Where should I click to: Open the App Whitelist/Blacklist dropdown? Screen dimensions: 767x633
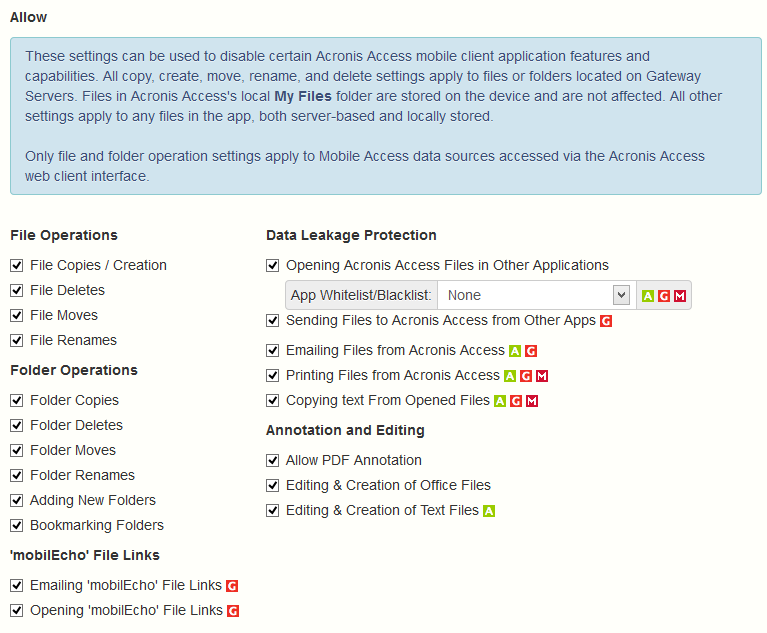(537, 295)
